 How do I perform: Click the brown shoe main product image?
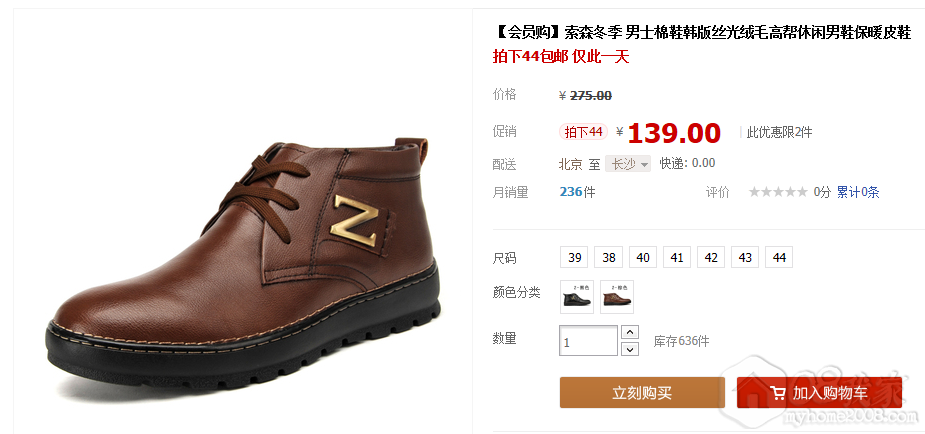(243, 265)
